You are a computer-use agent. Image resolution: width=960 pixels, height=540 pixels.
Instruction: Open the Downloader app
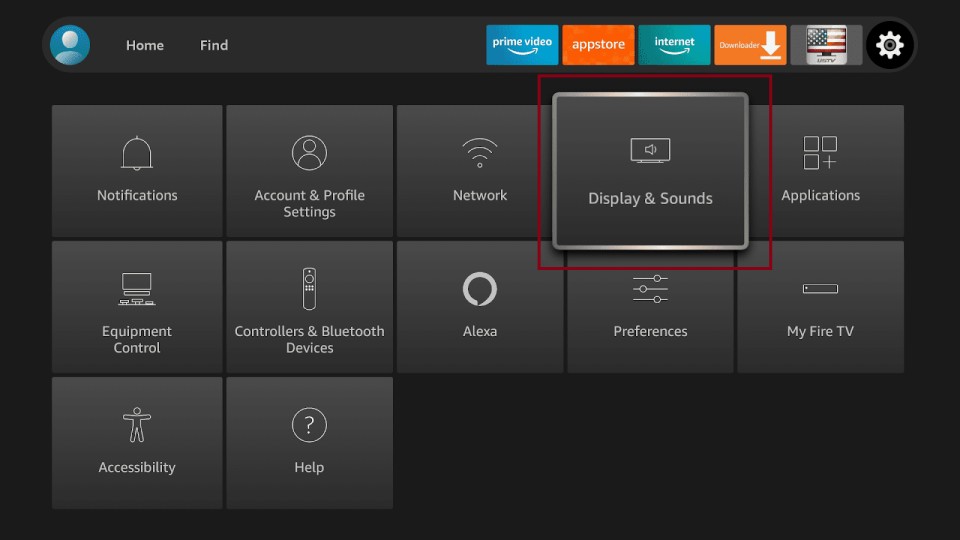click(750, 45)
